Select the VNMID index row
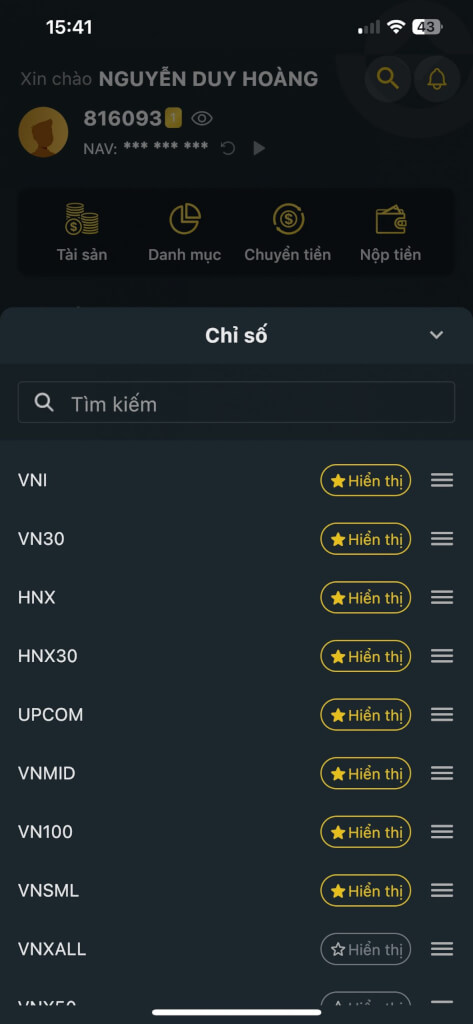The width and height of the screenshot is (473, 1024). tap(236, 773)
